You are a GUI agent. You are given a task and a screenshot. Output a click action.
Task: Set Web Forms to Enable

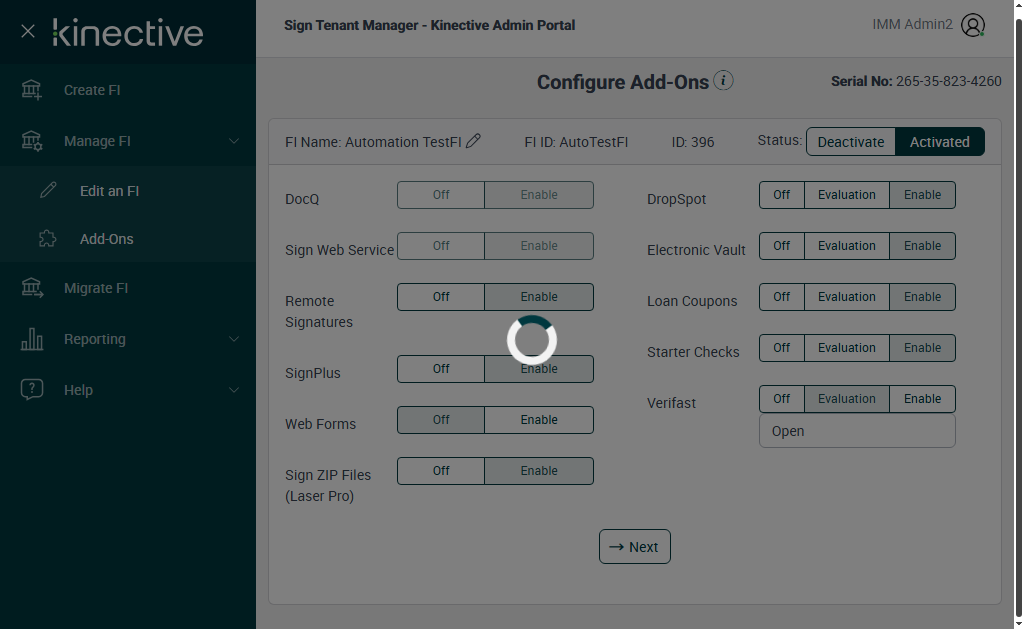click(x=539, y=419)
